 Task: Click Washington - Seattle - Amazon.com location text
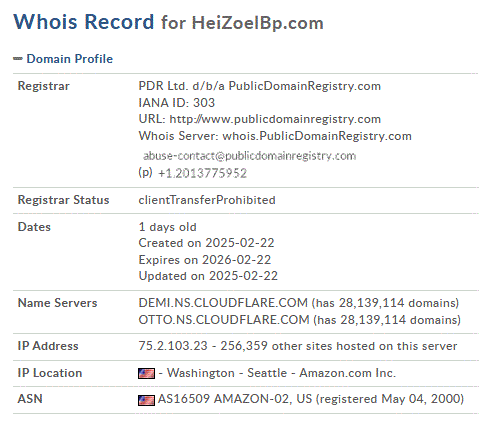pos(281,373)
